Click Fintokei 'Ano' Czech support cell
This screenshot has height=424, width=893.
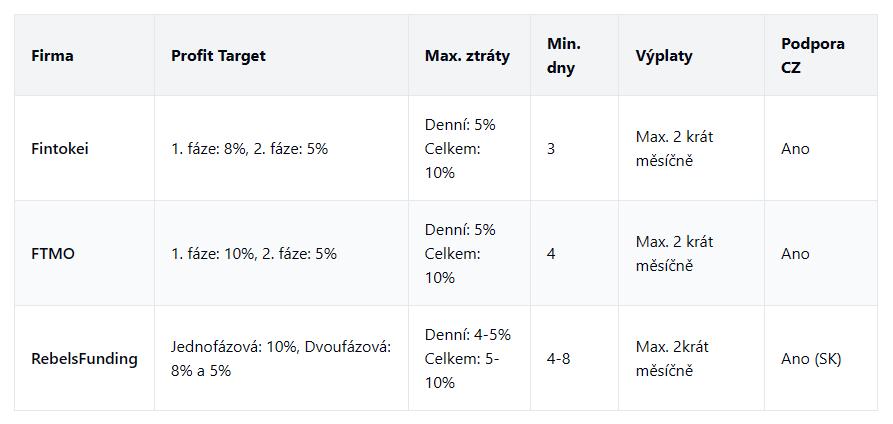(x=795, y=149)
